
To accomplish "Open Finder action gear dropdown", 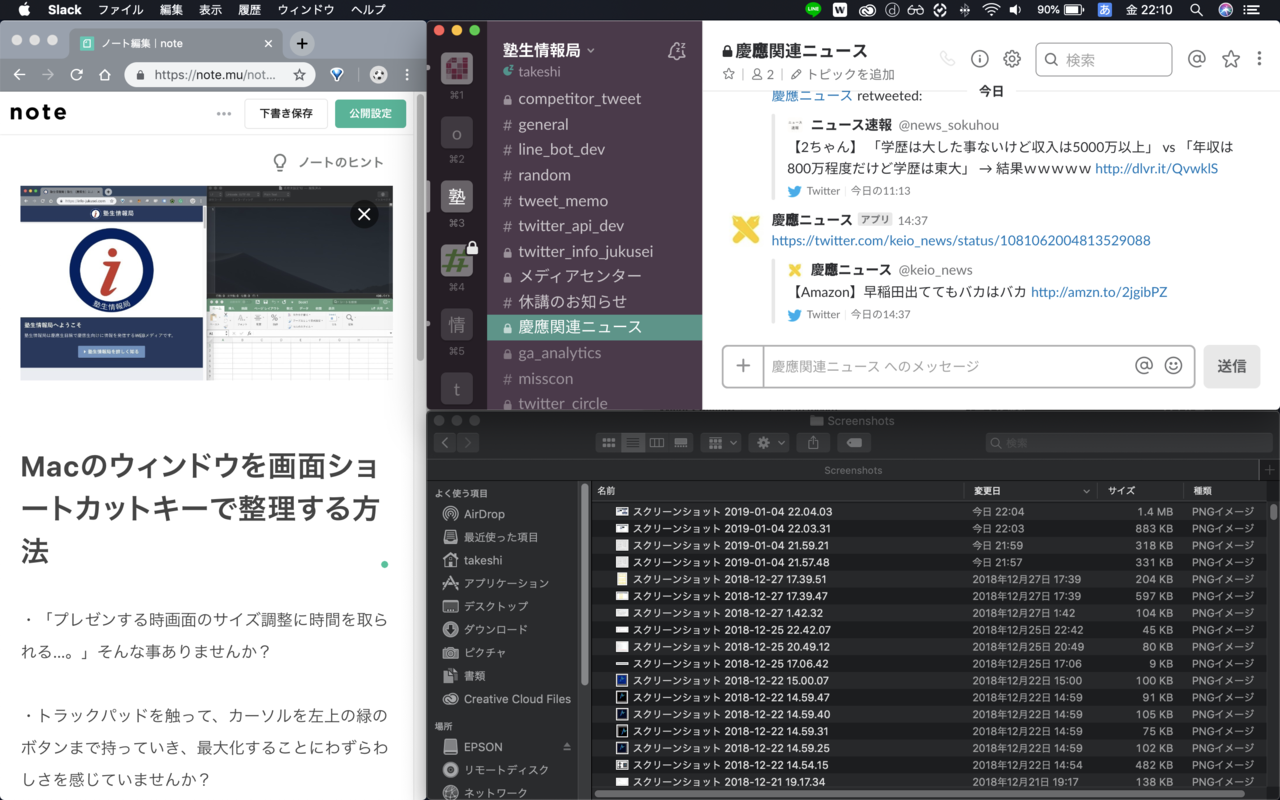I will tap(769, 443).
